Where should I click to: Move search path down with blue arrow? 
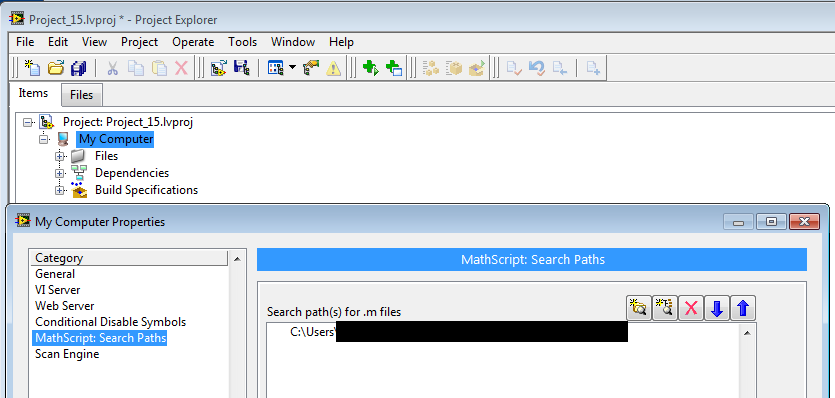pos(717,308)
